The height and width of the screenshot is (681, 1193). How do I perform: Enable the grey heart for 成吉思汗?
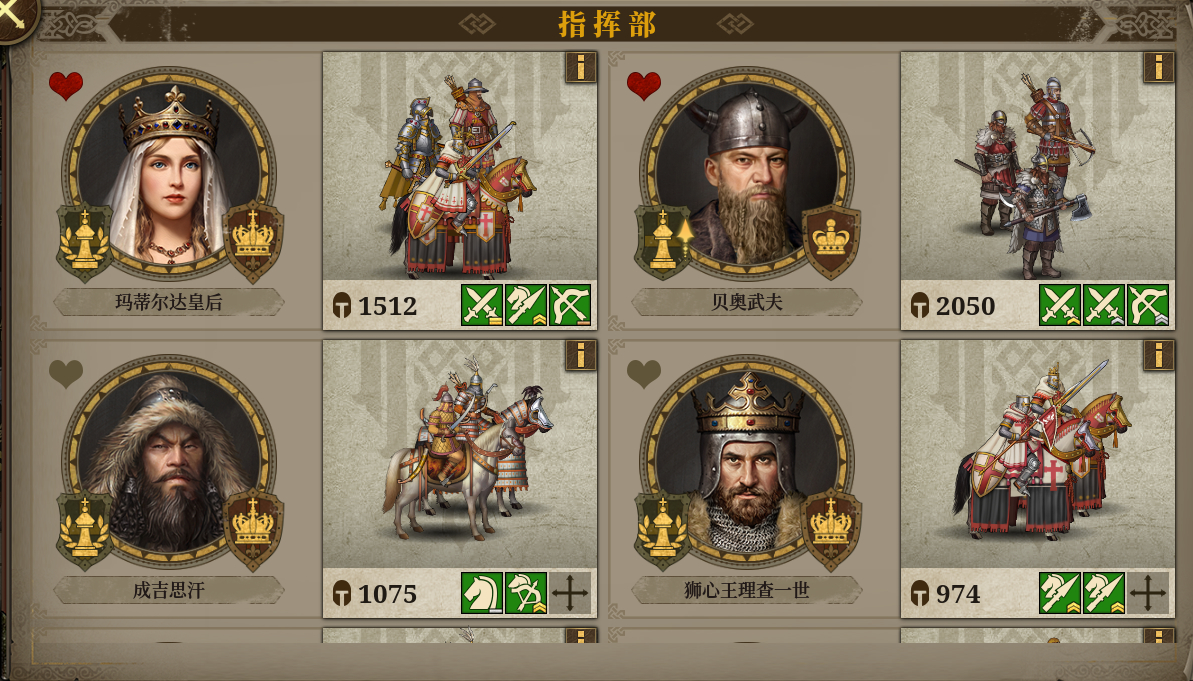(65, 374)
